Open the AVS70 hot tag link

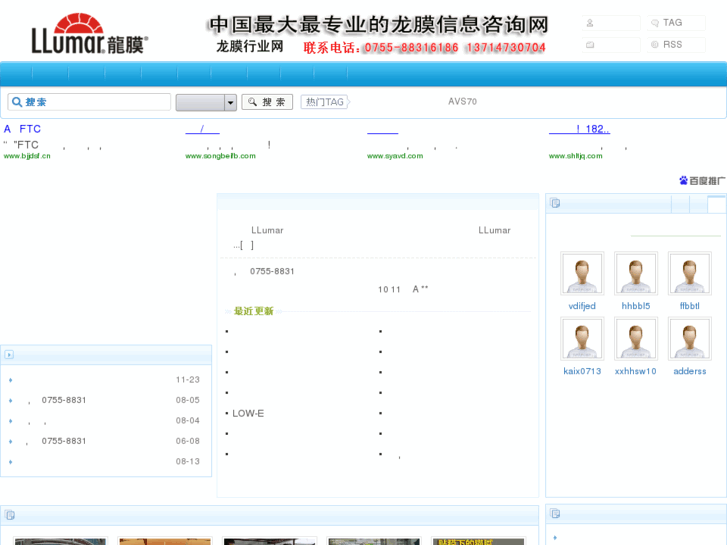click(462, 102)
